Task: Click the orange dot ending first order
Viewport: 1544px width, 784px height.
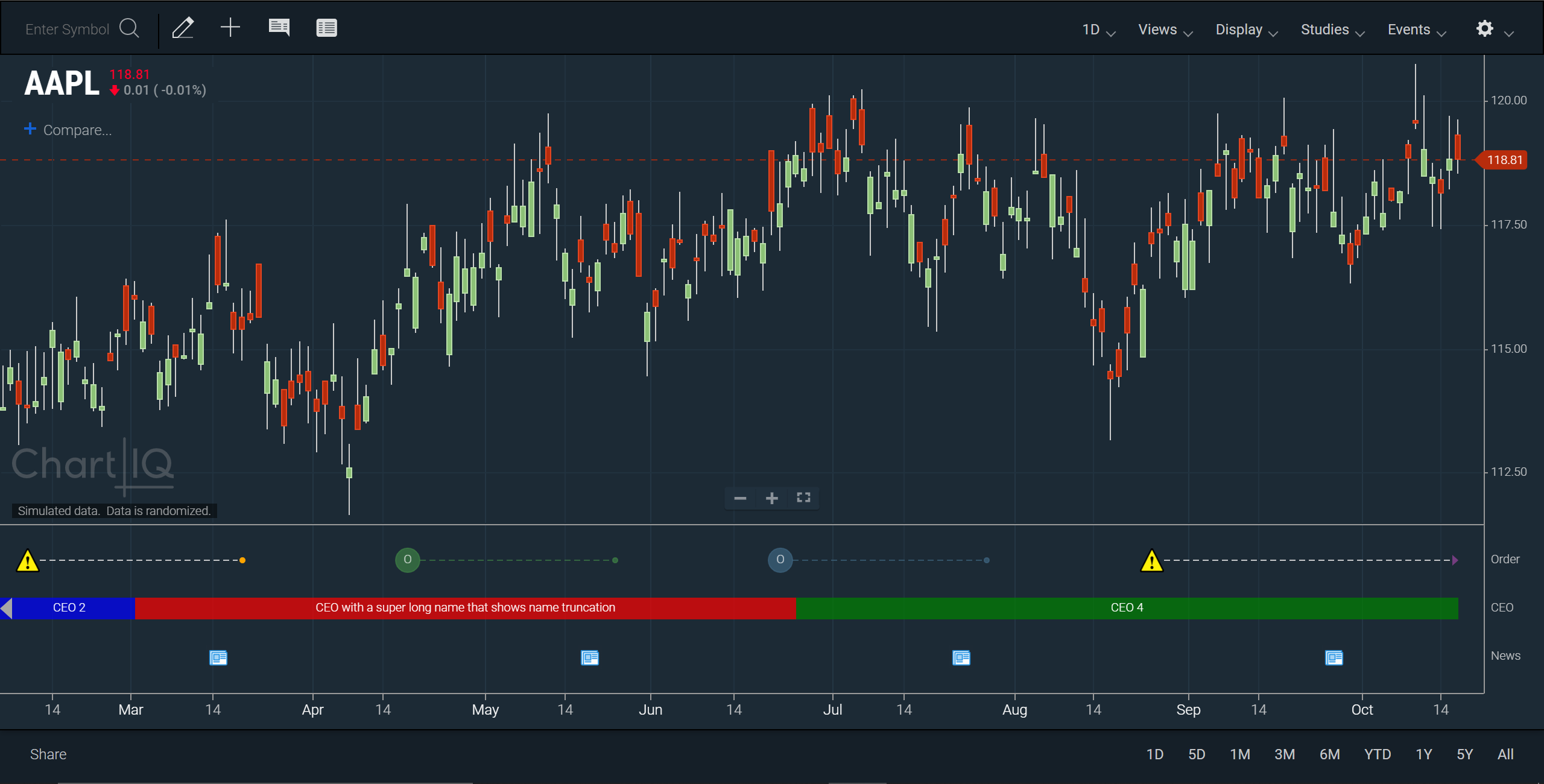Action: (x=242, y=560)
